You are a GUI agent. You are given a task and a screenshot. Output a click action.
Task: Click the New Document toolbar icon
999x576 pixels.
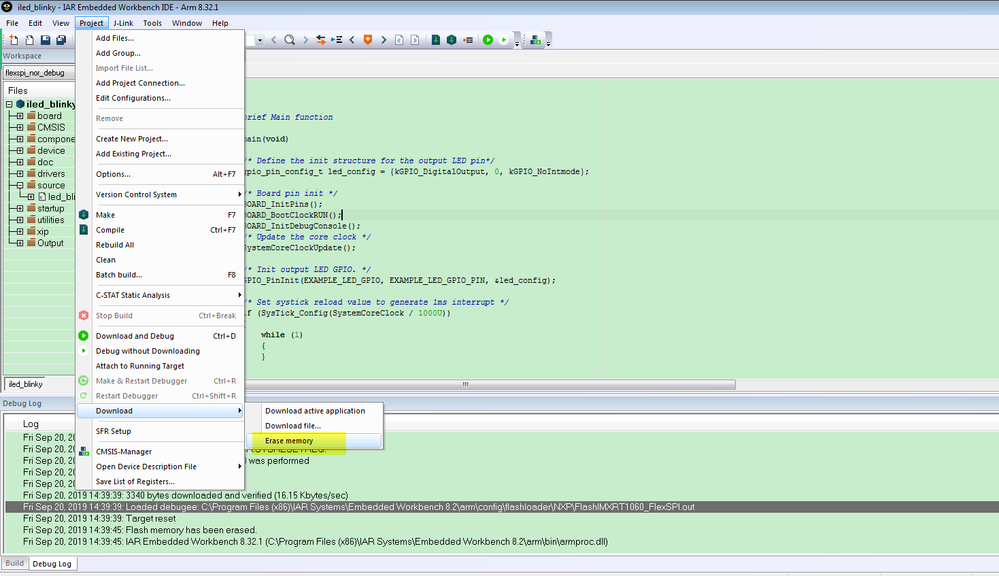(x=13, y=40)
